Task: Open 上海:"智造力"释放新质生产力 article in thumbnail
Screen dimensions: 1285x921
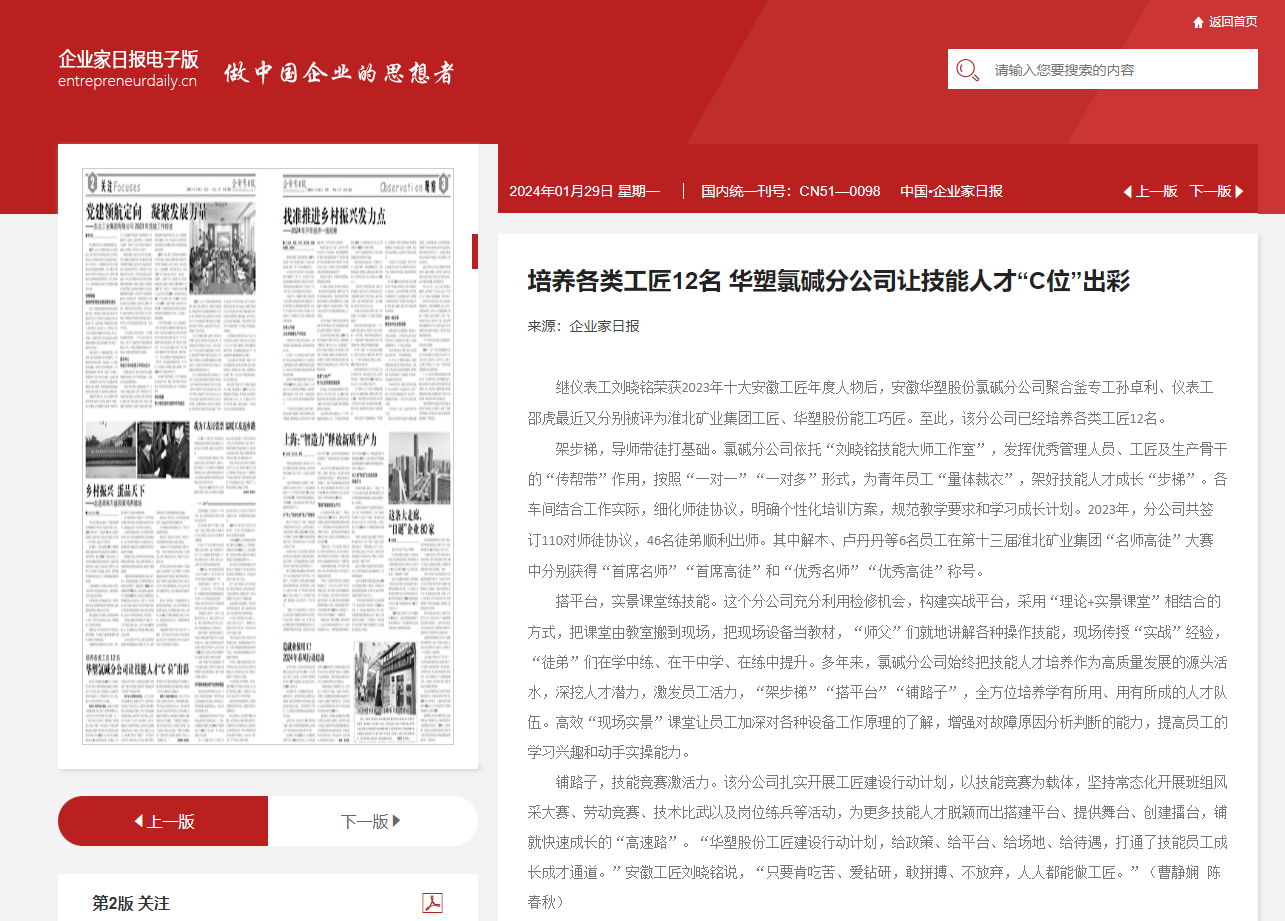Action: coord(330,438)
